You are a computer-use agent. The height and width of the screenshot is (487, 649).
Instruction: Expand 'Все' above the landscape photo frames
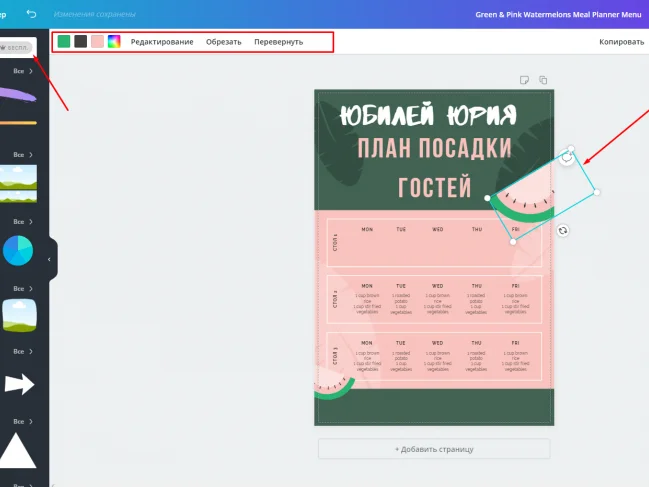[23, 155]
